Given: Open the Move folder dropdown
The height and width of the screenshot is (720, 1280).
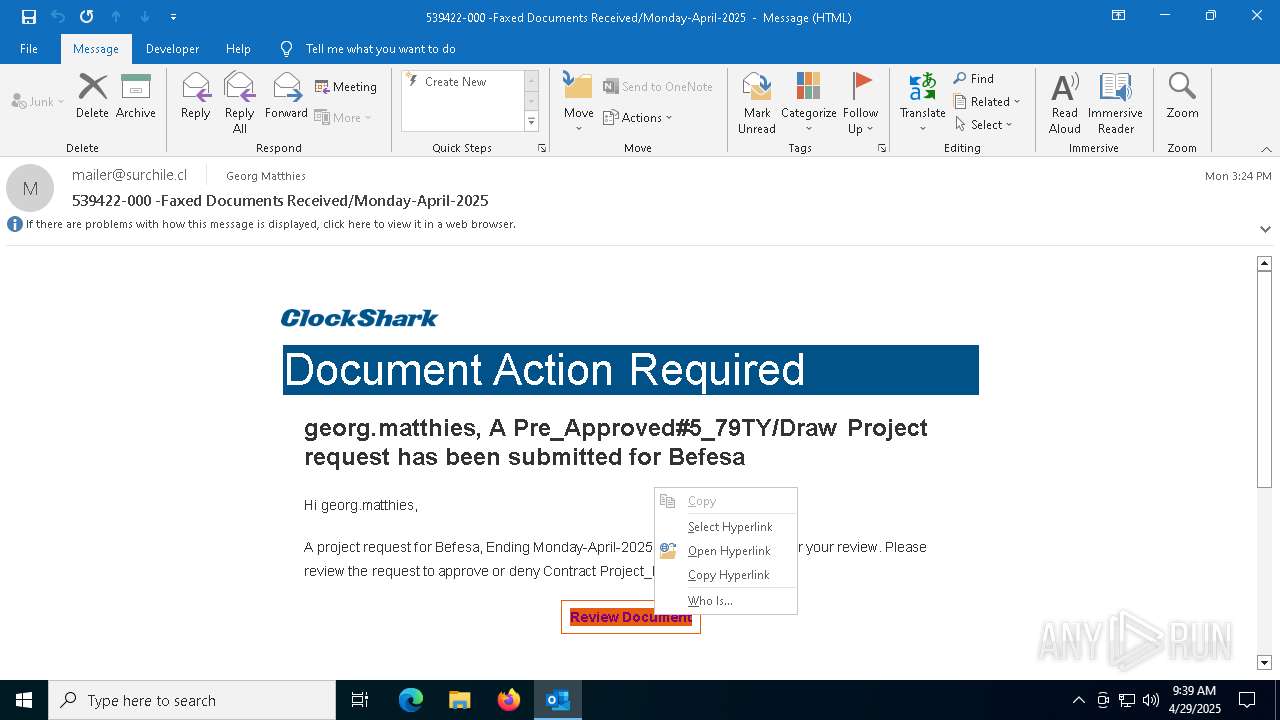Looking at the screenshot, I should click(x=579, y=103).
